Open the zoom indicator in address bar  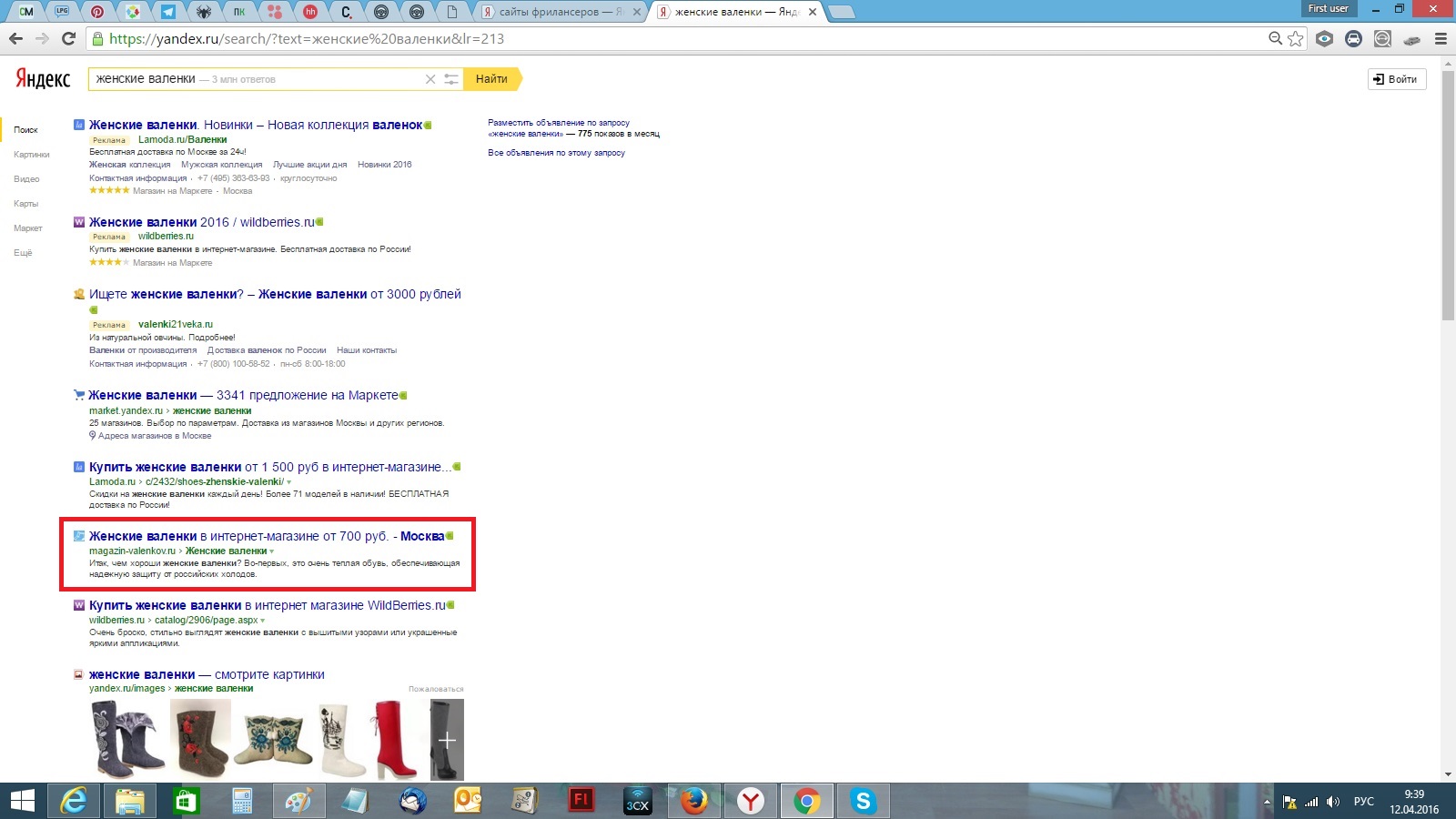[1276, 38]
